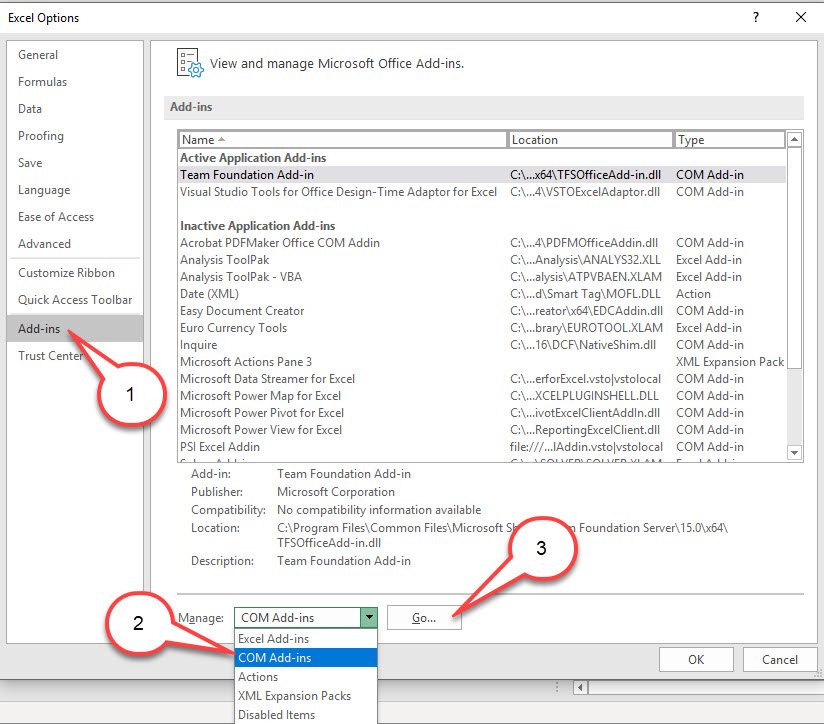Select Acrobat PDFMaker Office COM Addin
The height and width of the screenshot is (724, 824).
[x=482, y=243]
